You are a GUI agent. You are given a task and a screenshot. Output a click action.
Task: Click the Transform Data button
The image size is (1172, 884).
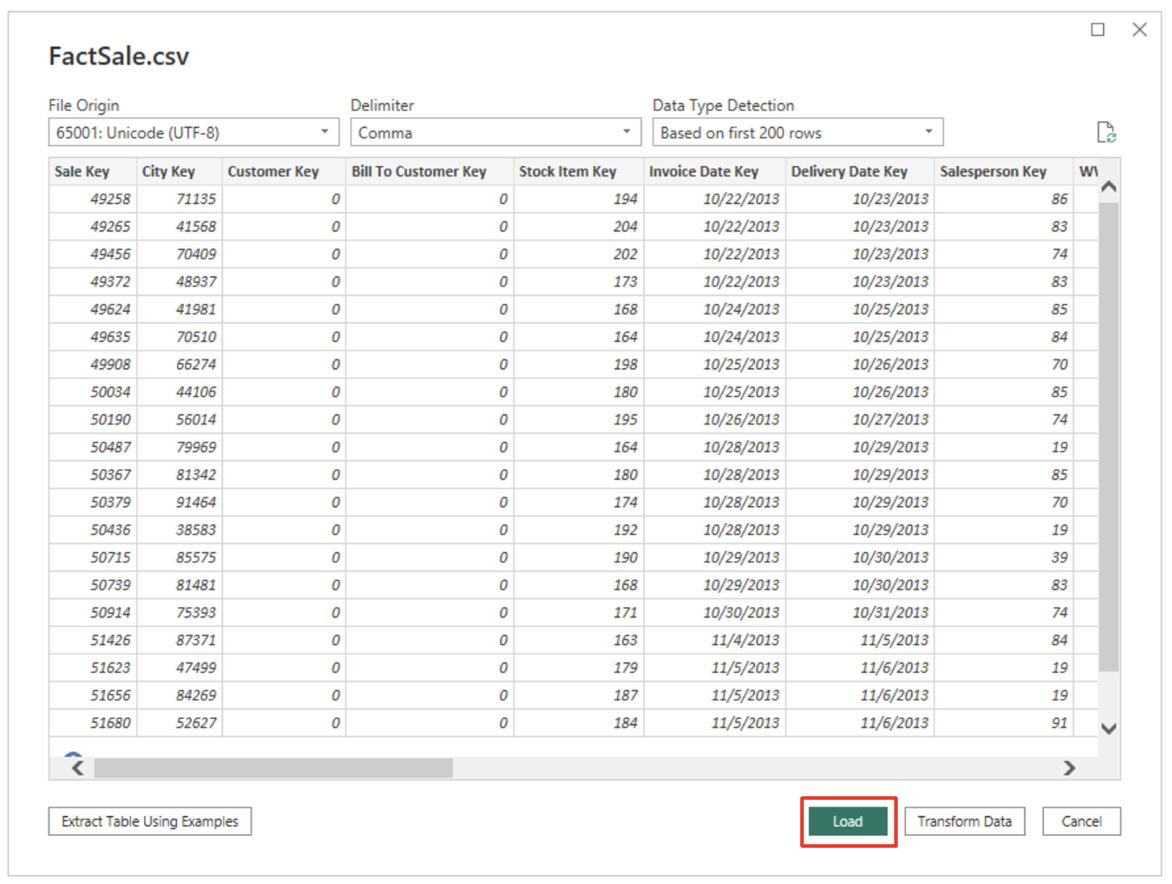[x=964, y=821]
